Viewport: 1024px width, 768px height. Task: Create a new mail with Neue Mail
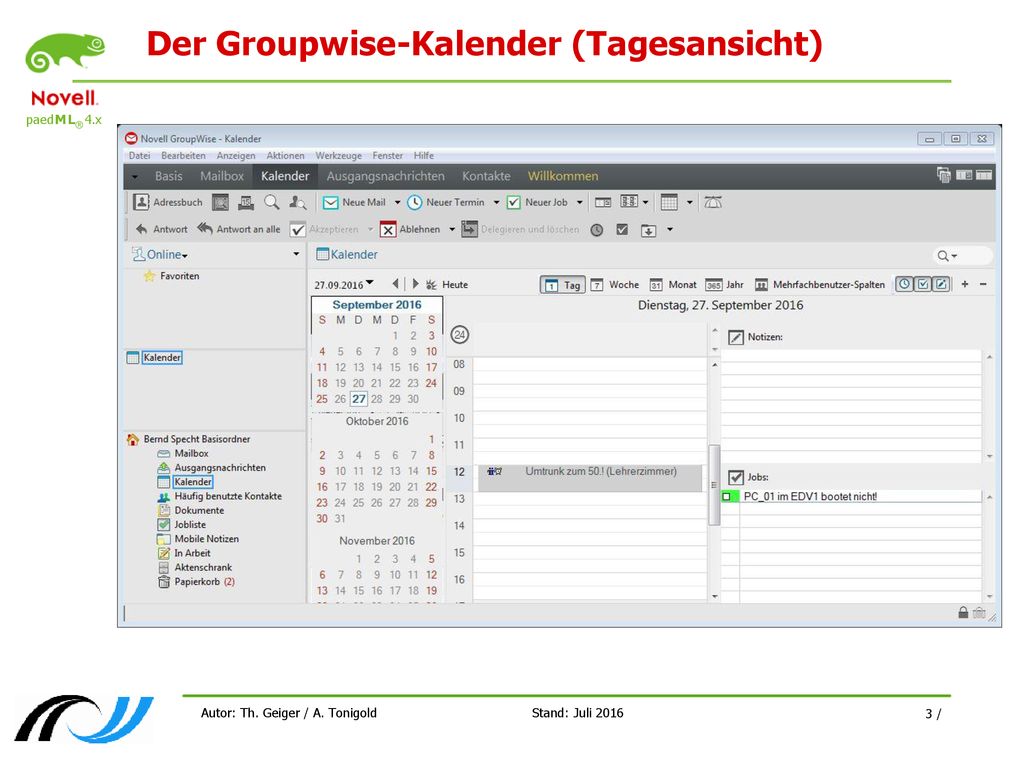[355, 202]
